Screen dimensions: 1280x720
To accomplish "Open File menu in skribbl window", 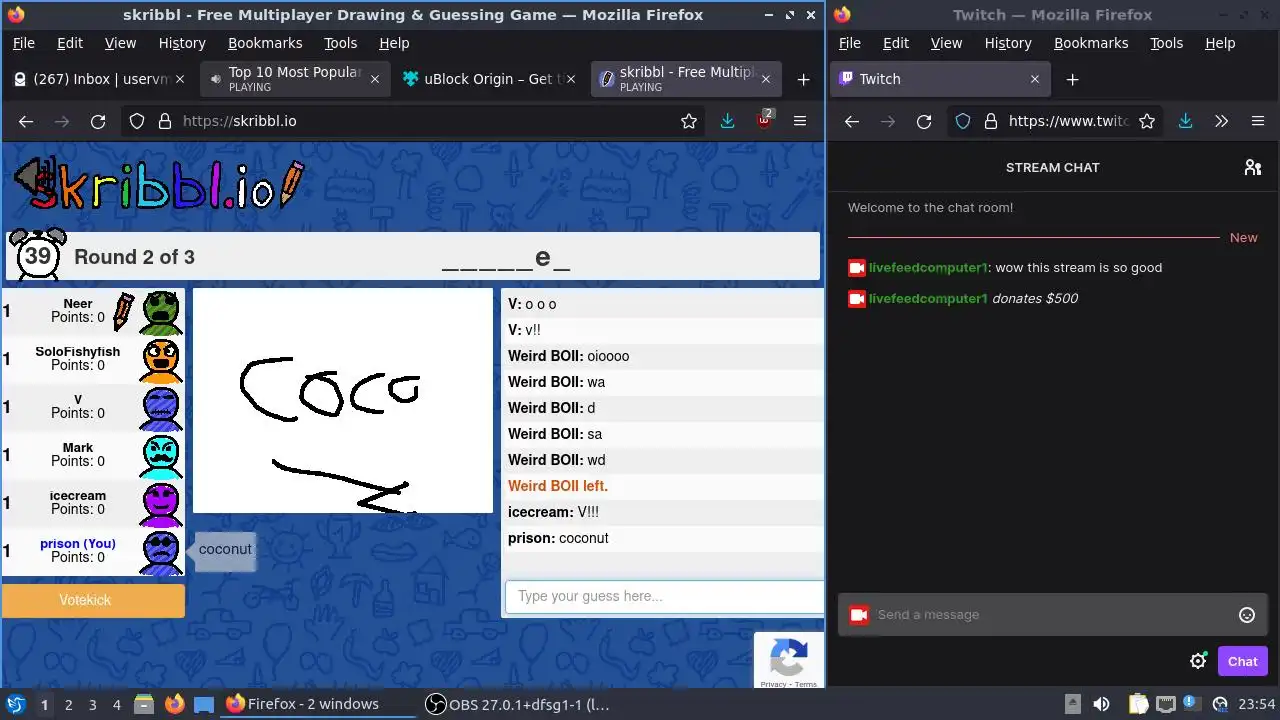I will click(24, 43).
